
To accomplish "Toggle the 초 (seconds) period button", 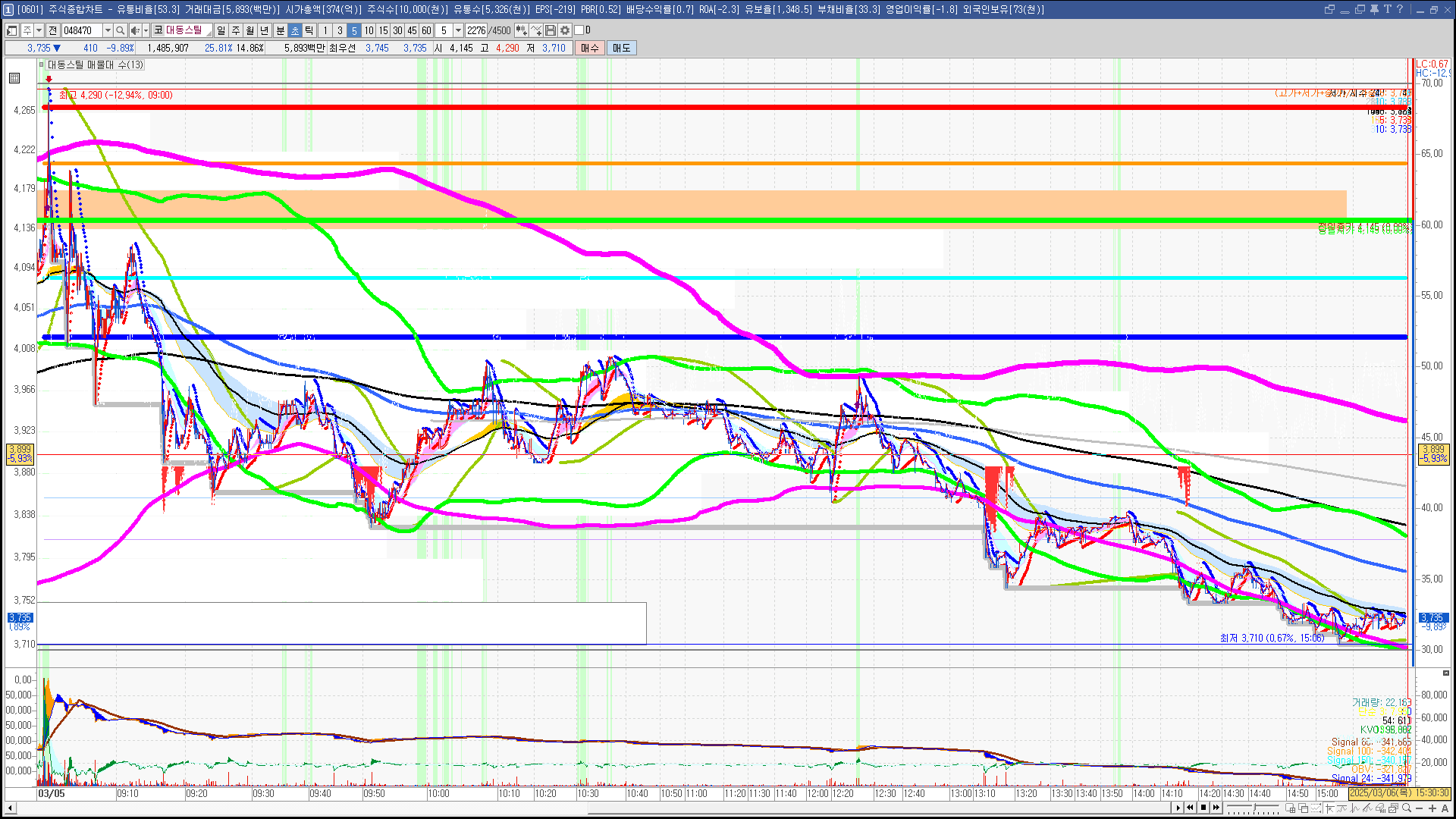I will pyautogui.click(x=295, y=30).
